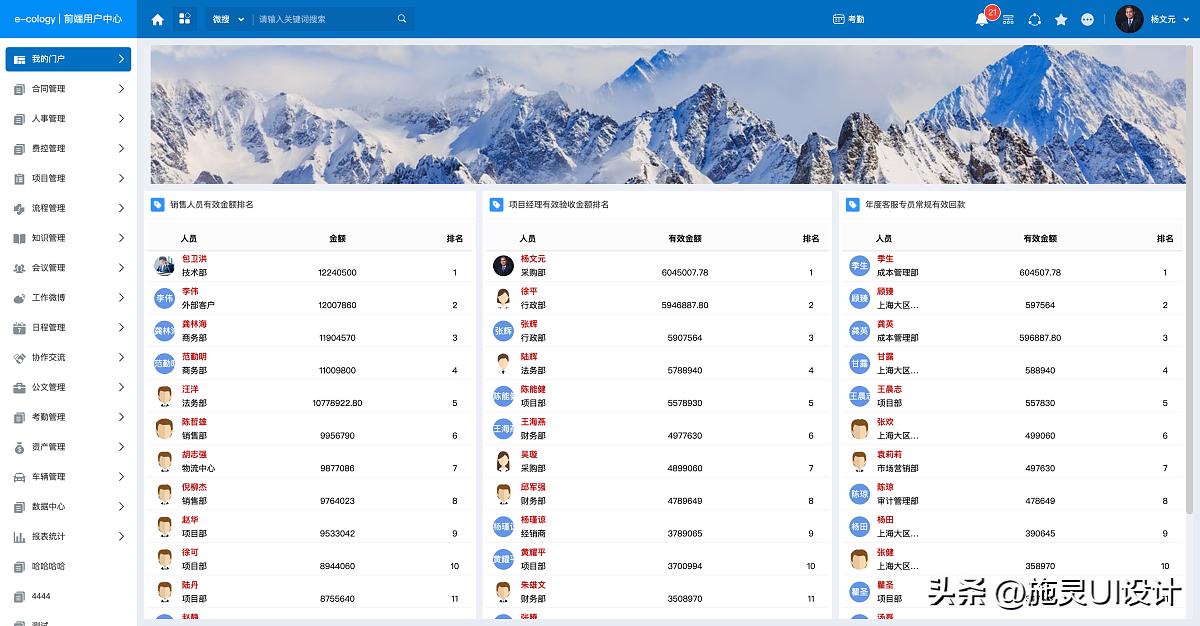Expand the 费控管理 chevron
The height and width of the screenshot is (626, 1200).
pyautogui.click(x=121, y=149)
